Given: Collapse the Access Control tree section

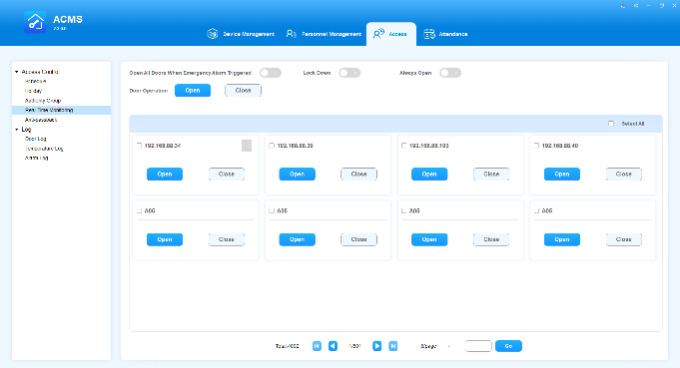Looking at the screenshot, I should [16, 72].
